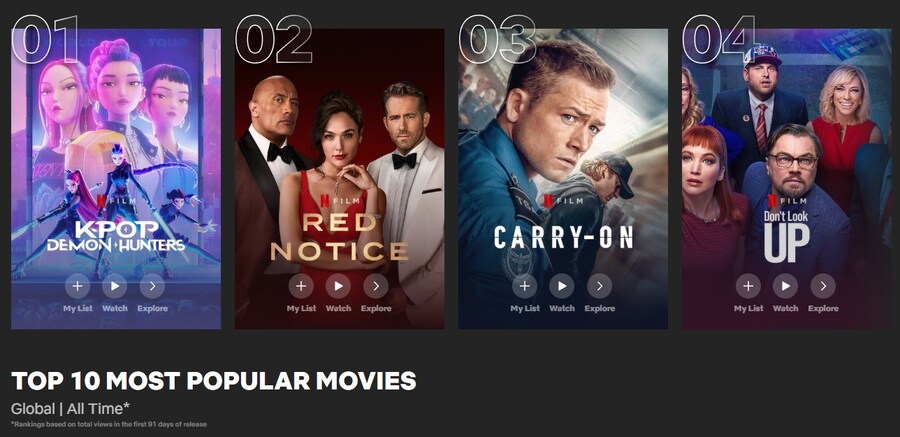Play Carry-On using Watch icon
900x437 pixels.
(x=562, y=286)
